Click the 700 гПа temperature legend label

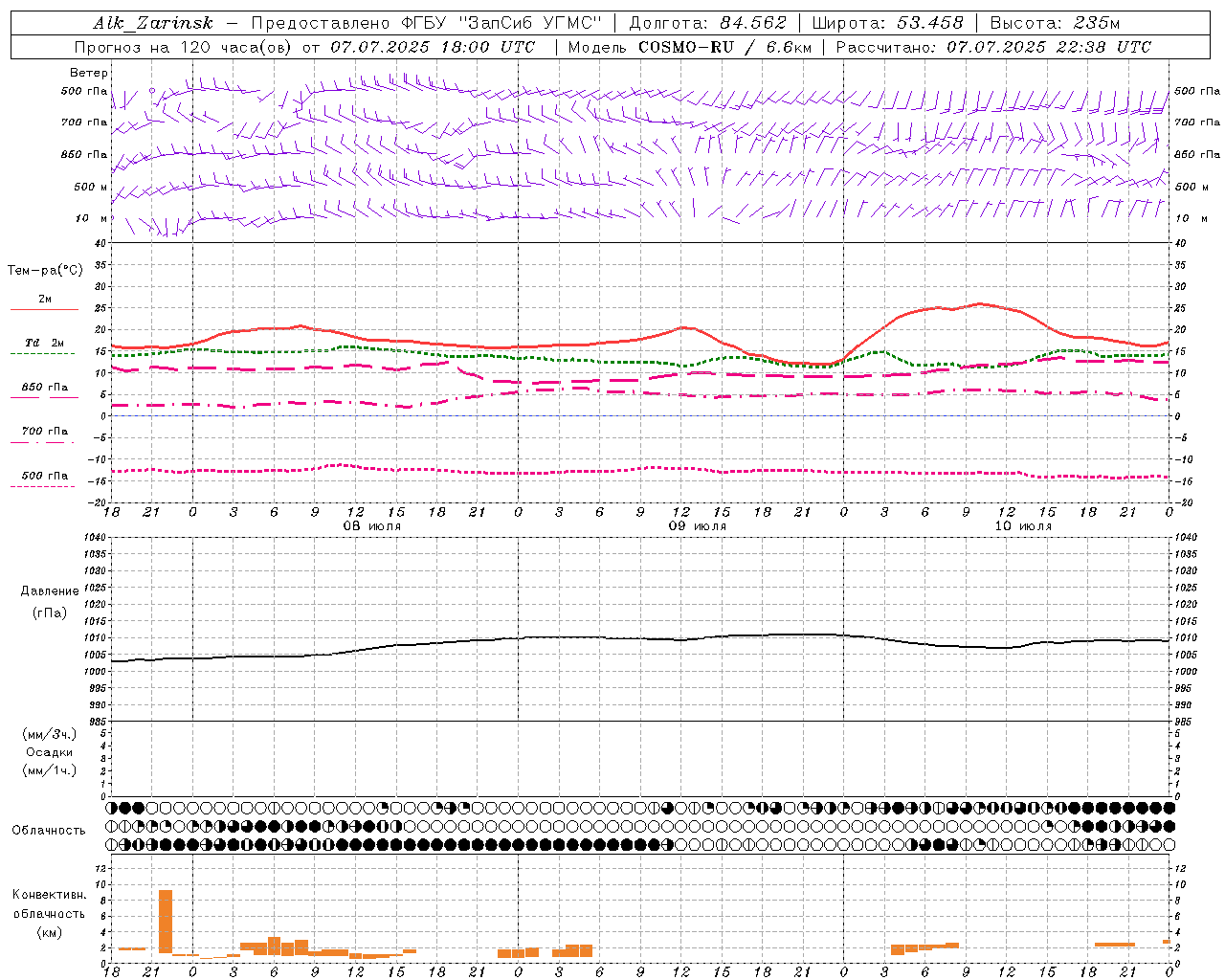click(45, 432)
